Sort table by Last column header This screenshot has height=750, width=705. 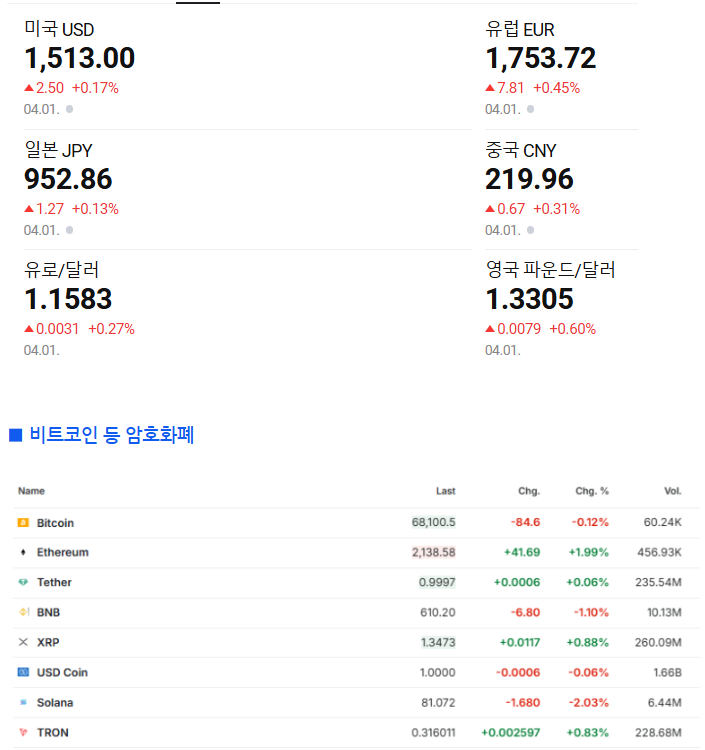[x=445, y=491]
